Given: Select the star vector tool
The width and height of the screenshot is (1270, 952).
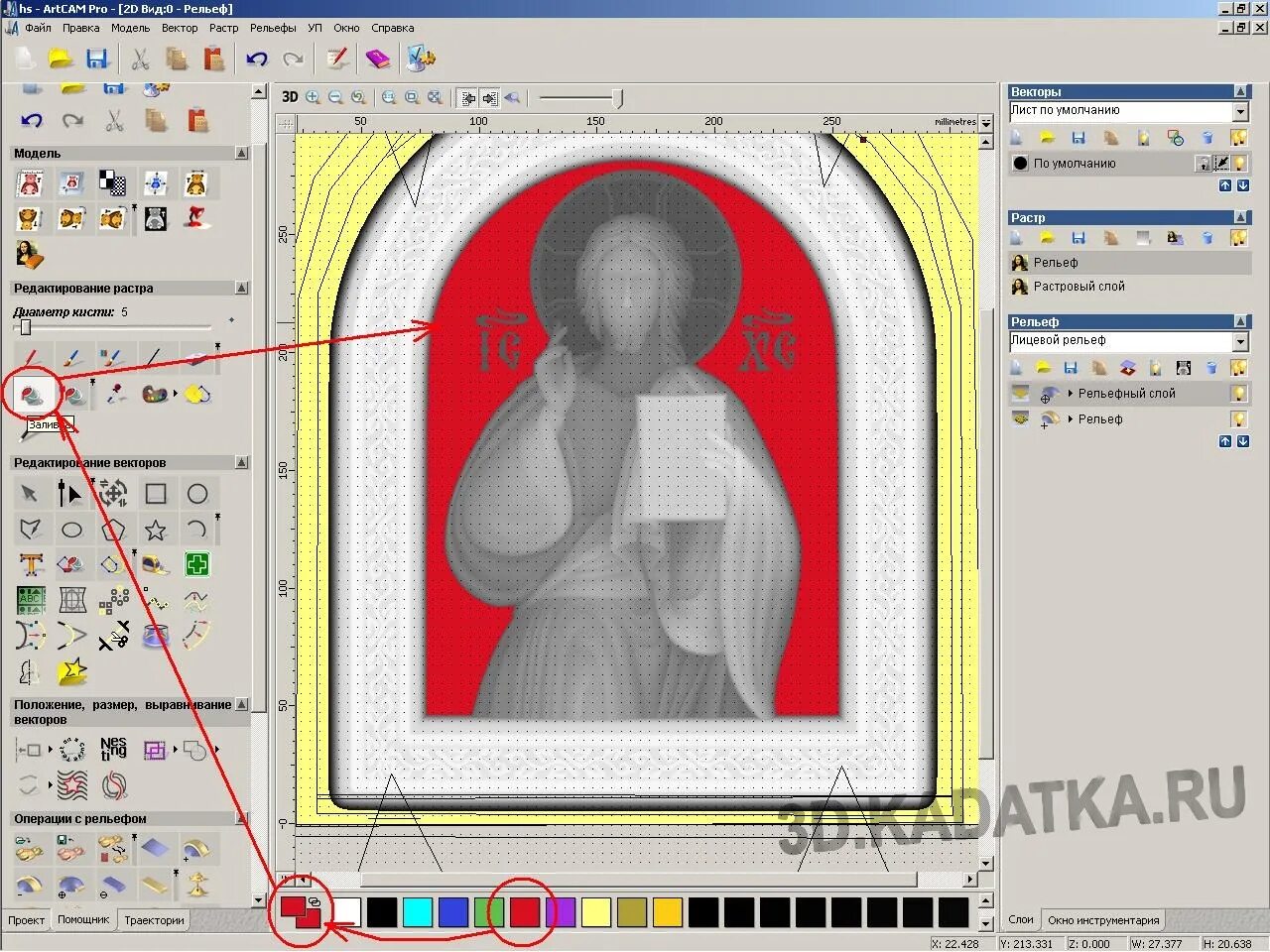Looking at the screenshot, I should pos(156,530).
